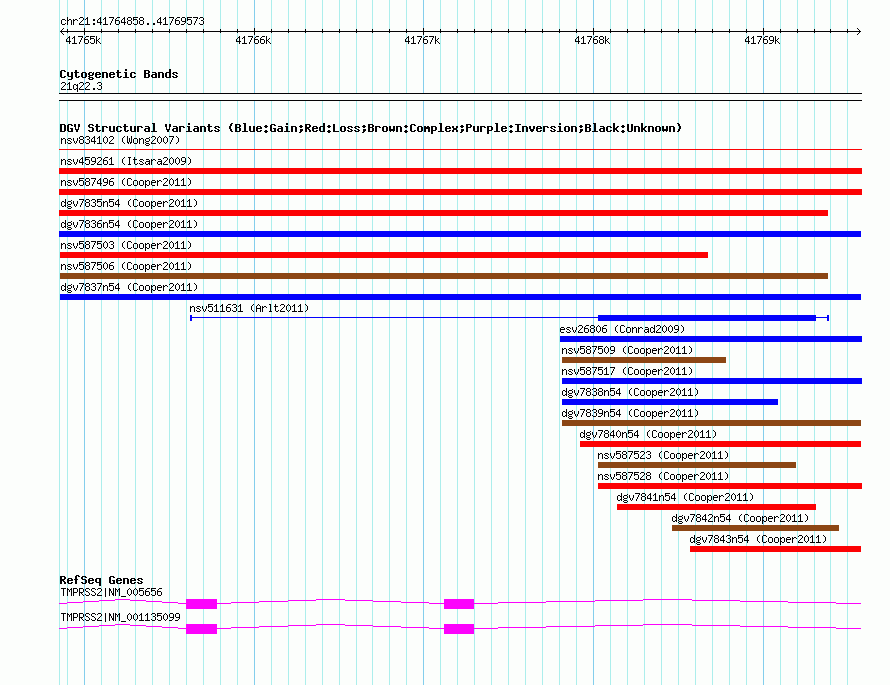Screen dimensions: 890x685
Task: Click the RefSeq Genes track title
Action: [101, 580]
